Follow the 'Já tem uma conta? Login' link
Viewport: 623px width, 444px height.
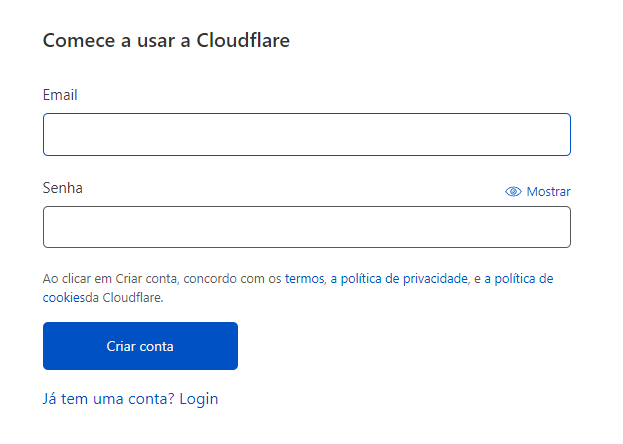(130, 399)
